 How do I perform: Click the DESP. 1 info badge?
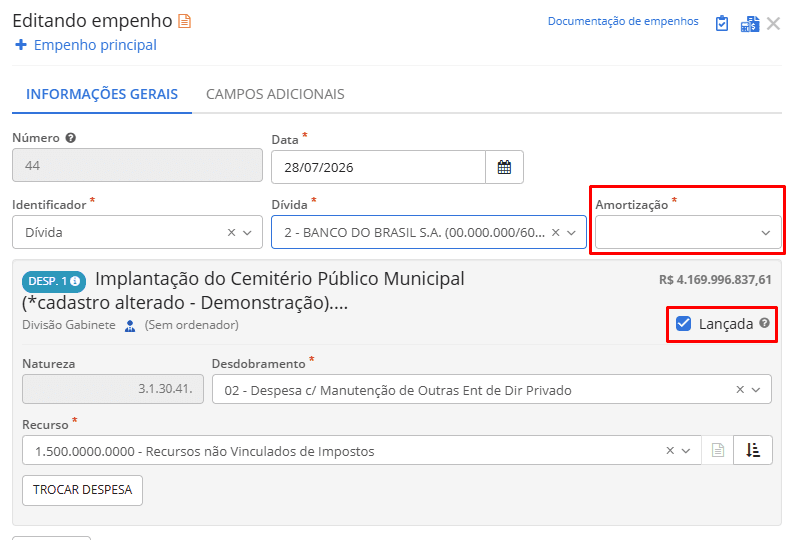pyautogui.click(x=54, y=281)
